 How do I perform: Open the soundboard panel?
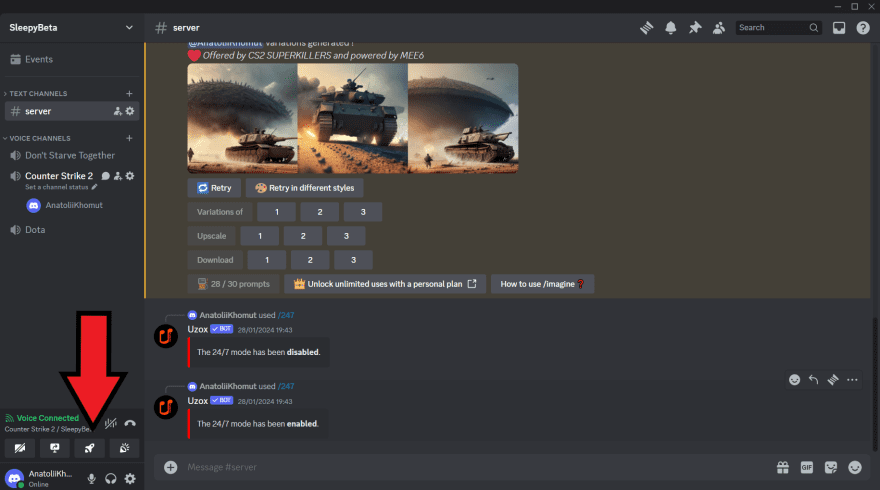pyautogui.click(x=124, y=448)
